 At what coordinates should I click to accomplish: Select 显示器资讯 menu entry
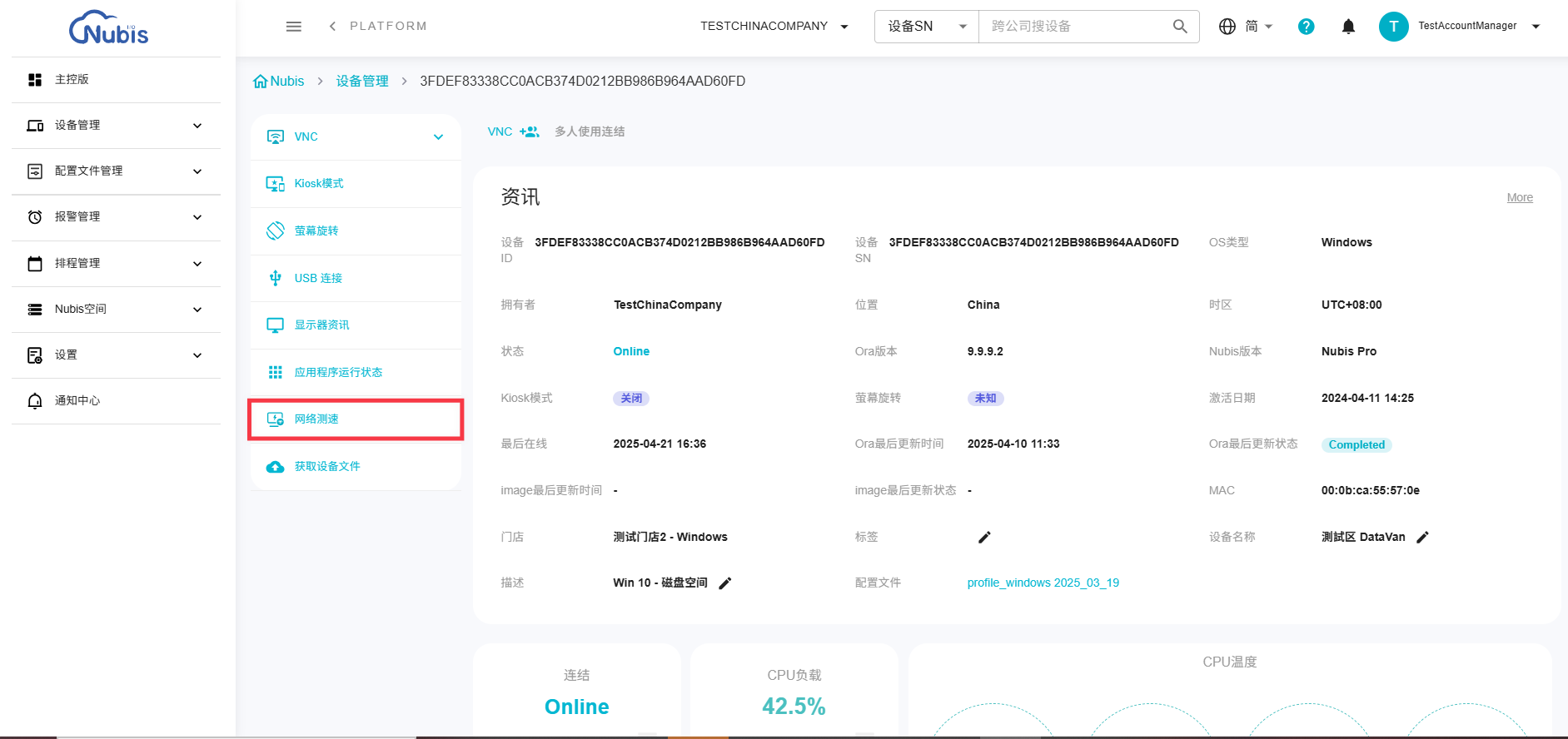356,325
